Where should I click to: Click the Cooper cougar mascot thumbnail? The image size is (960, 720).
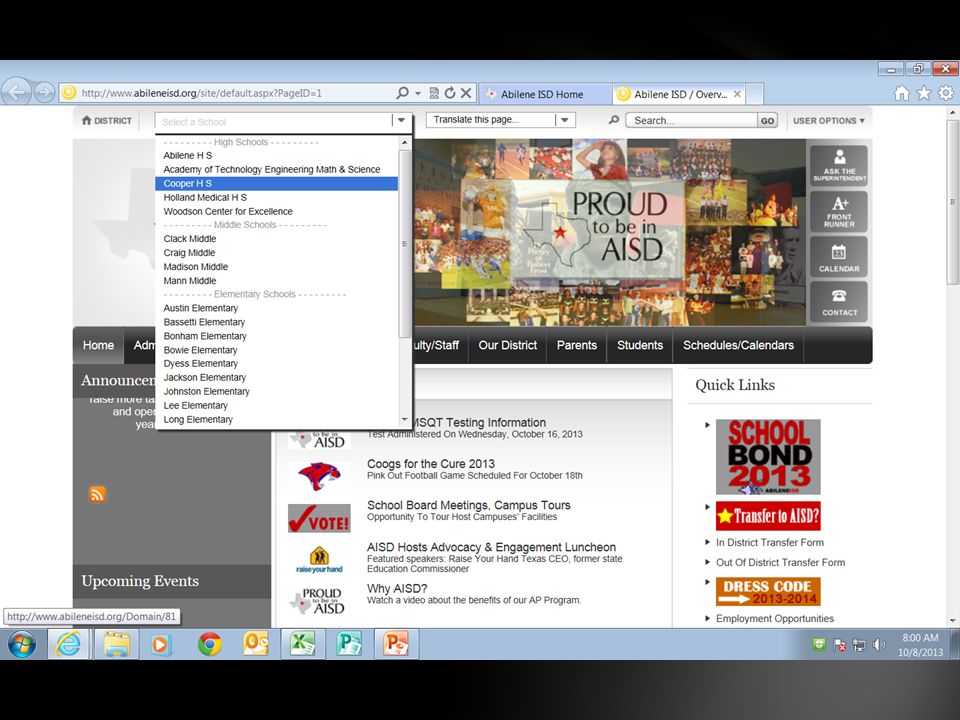tap(319, 476)
